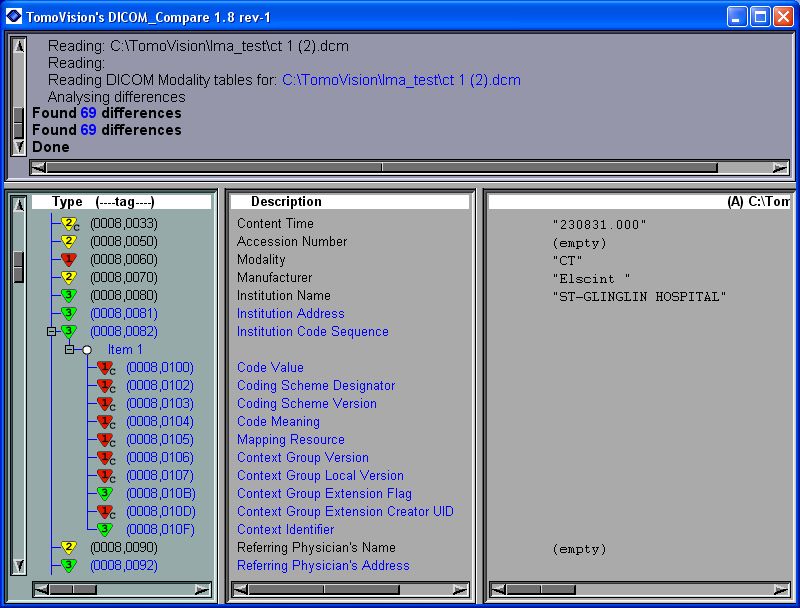Click the tag panel horizontal scroll left arrow

41,590
